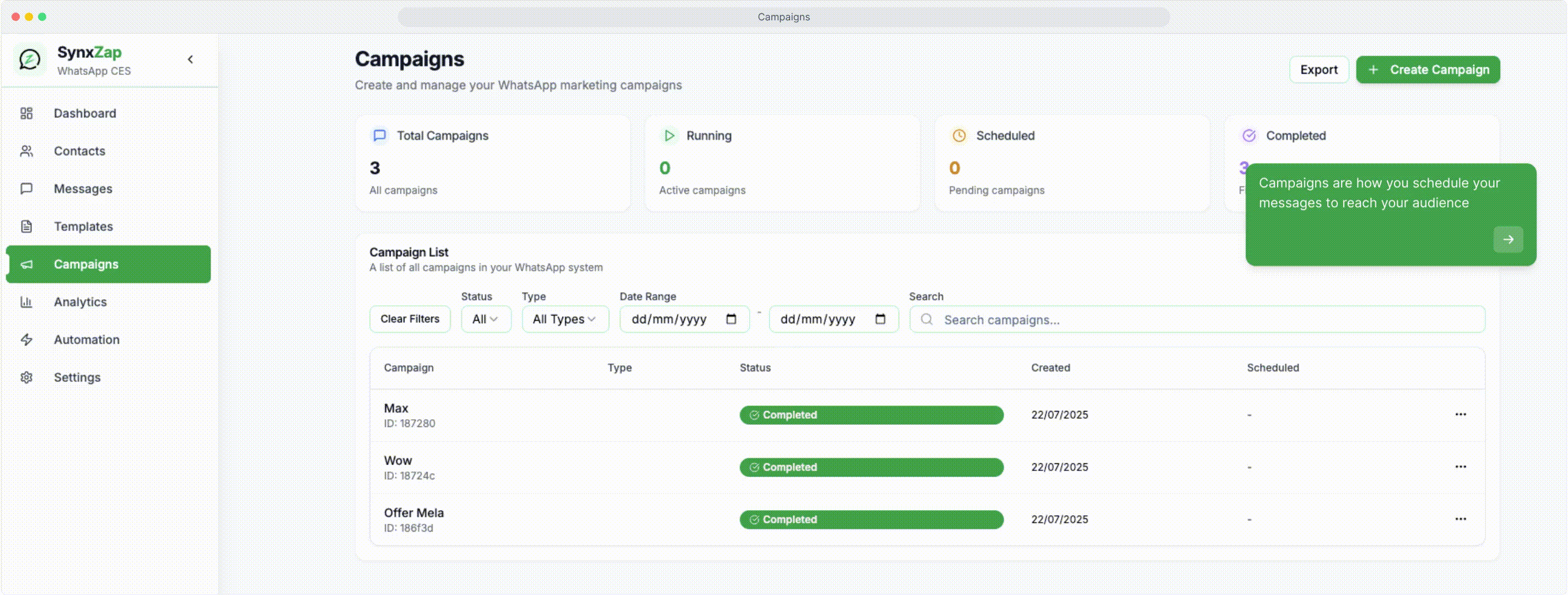Open the All Types dropdown
Screen dimensions: 1568x595
pyautogui.click(x=565, y=319)
